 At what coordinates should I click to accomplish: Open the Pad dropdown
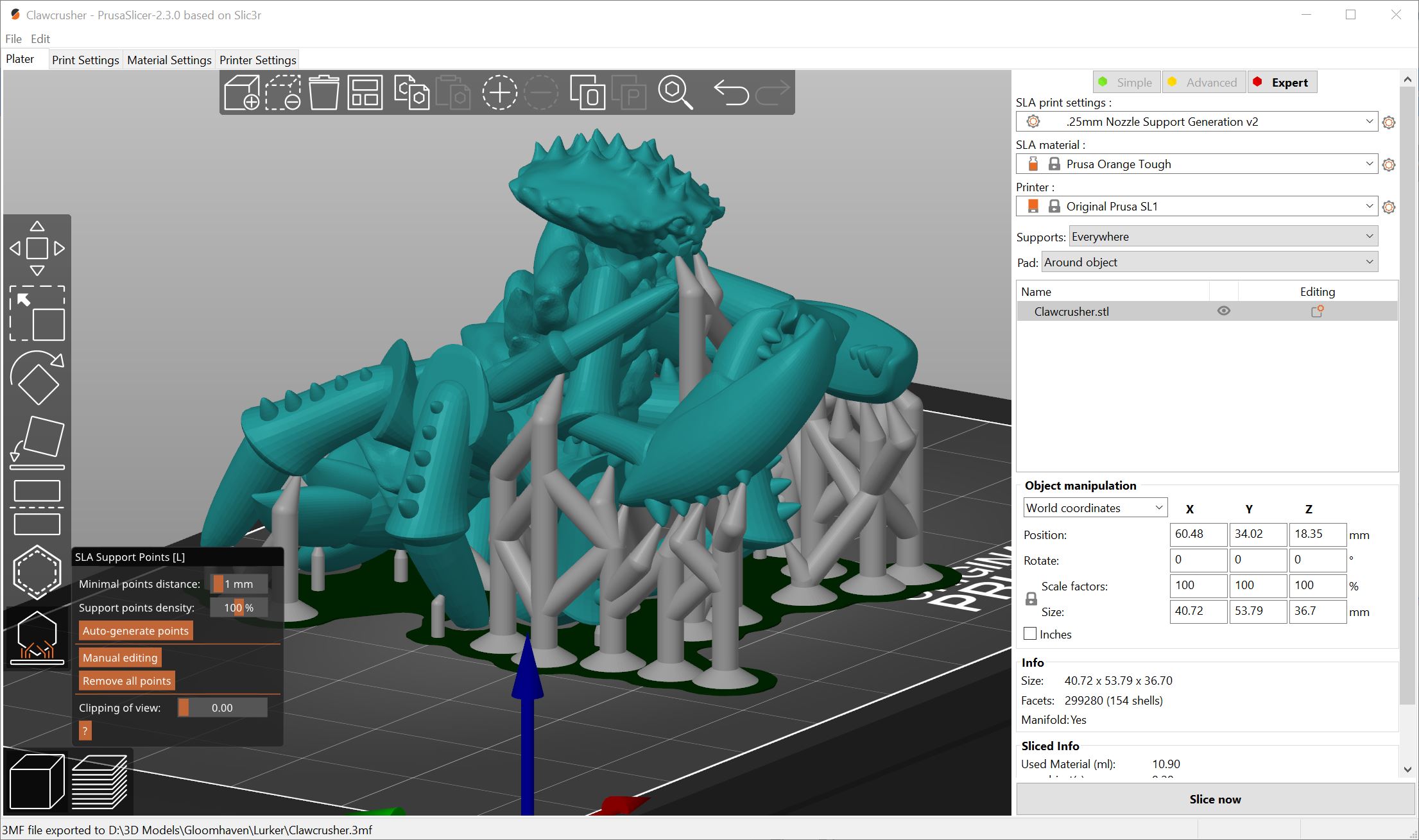(x=1210, y=262)
